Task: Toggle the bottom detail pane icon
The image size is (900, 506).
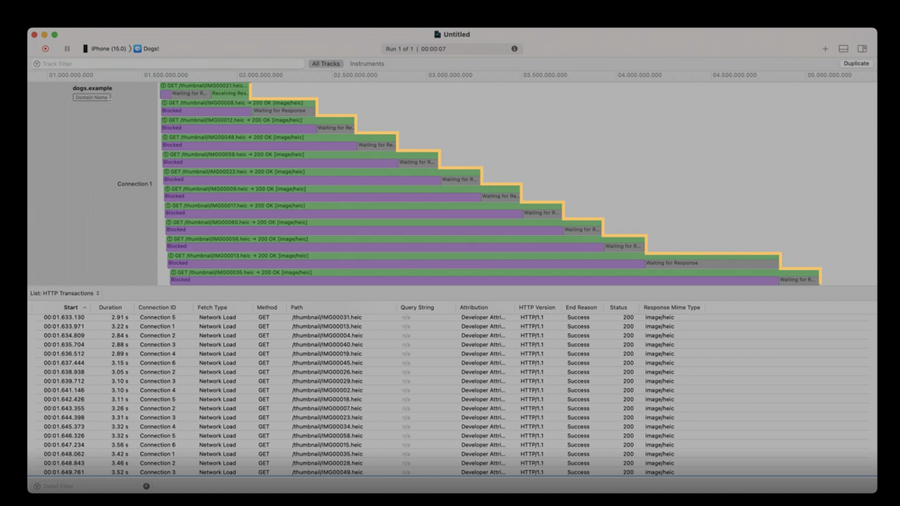Action: [x=843, y=49]
